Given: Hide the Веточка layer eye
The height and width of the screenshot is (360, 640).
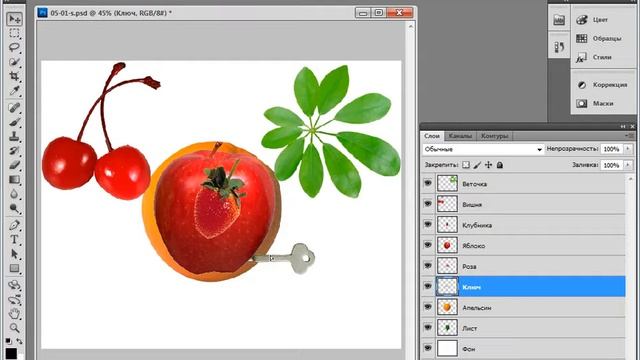Looking at the screenshot, I should click(428, 183).
